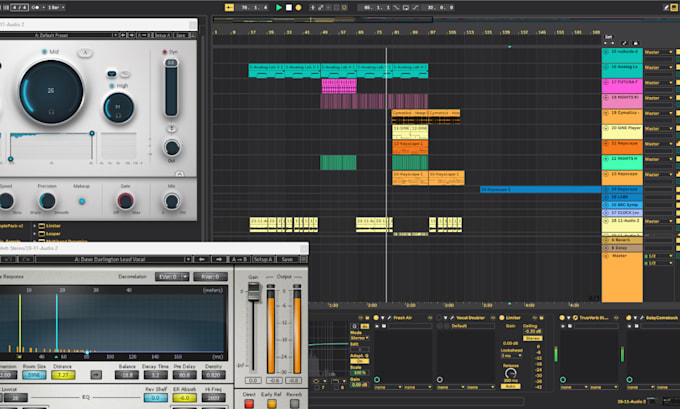Select the pink 17 FUTURA track header
Screen dimensions: 680x409
pos(622,85)
